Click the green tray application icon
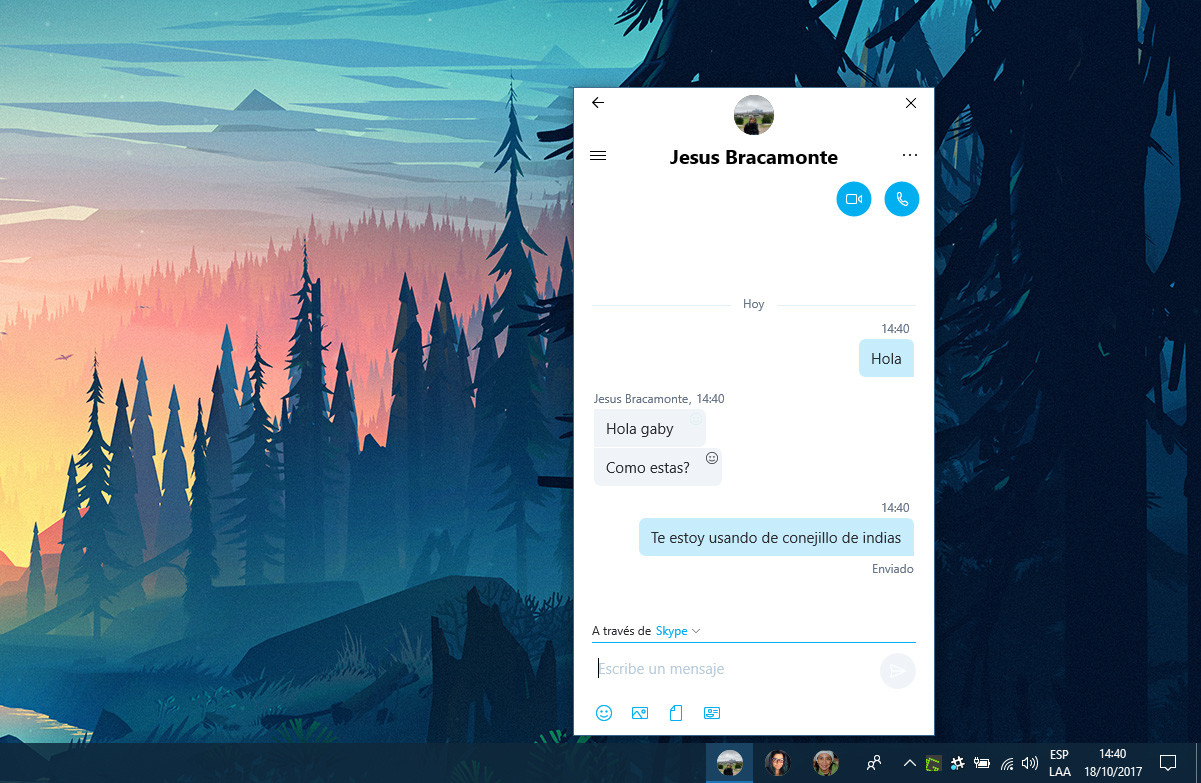 [x=933, y=764]
